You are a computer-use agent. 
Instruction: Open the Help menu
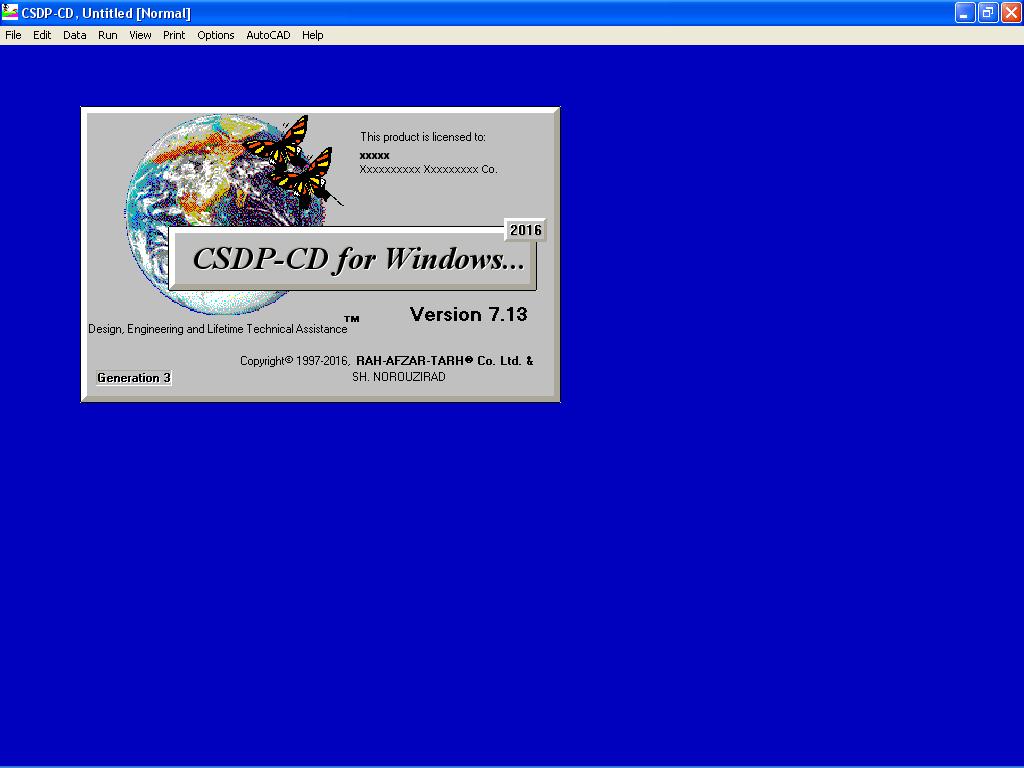(x=312, y=35)
